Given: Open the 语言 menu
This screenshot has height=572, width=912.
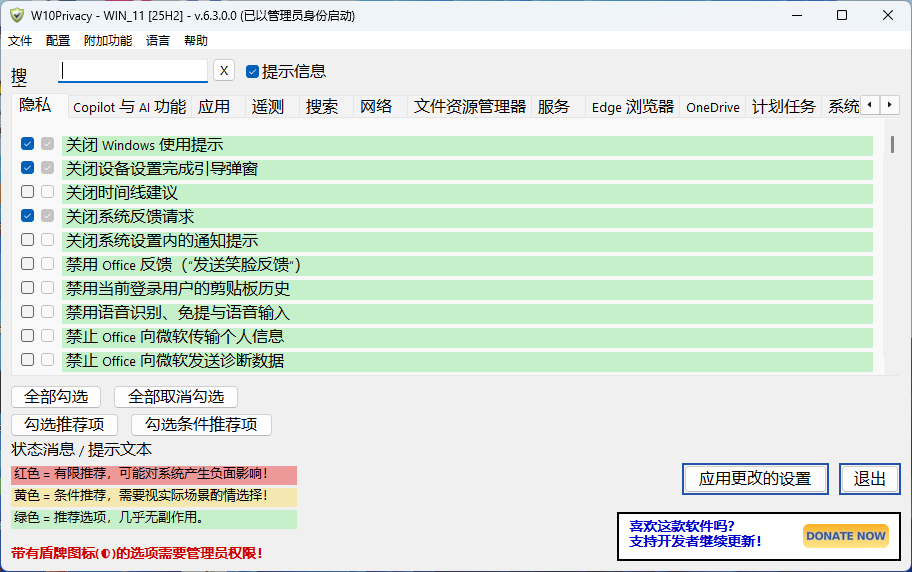Looking at the screenshot, I should point(158,41).
